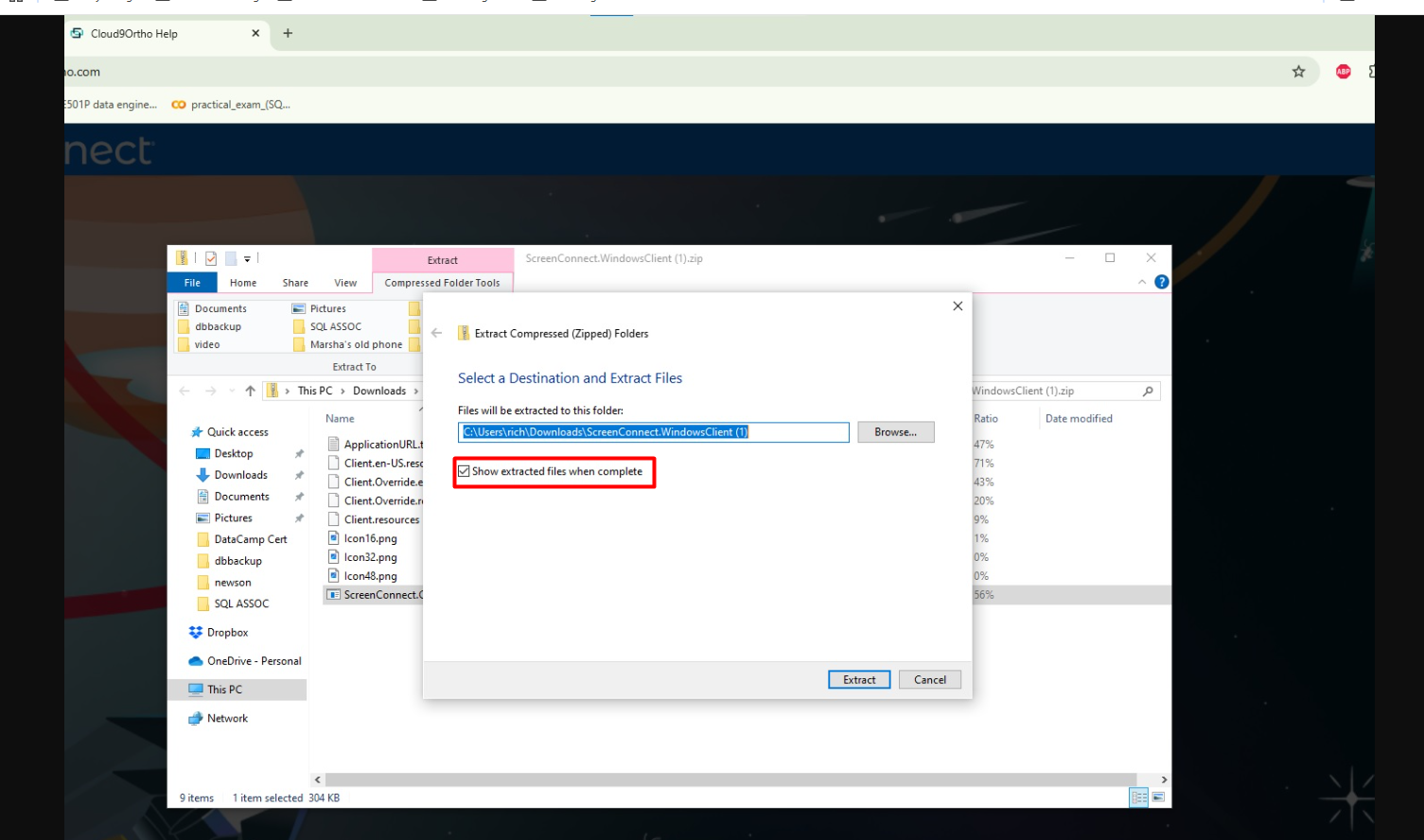Image resolution: width=1424 pixels, height=840 pixels.
Task: Click Explorer back navigation arrow
Action: tap(185, 391)
